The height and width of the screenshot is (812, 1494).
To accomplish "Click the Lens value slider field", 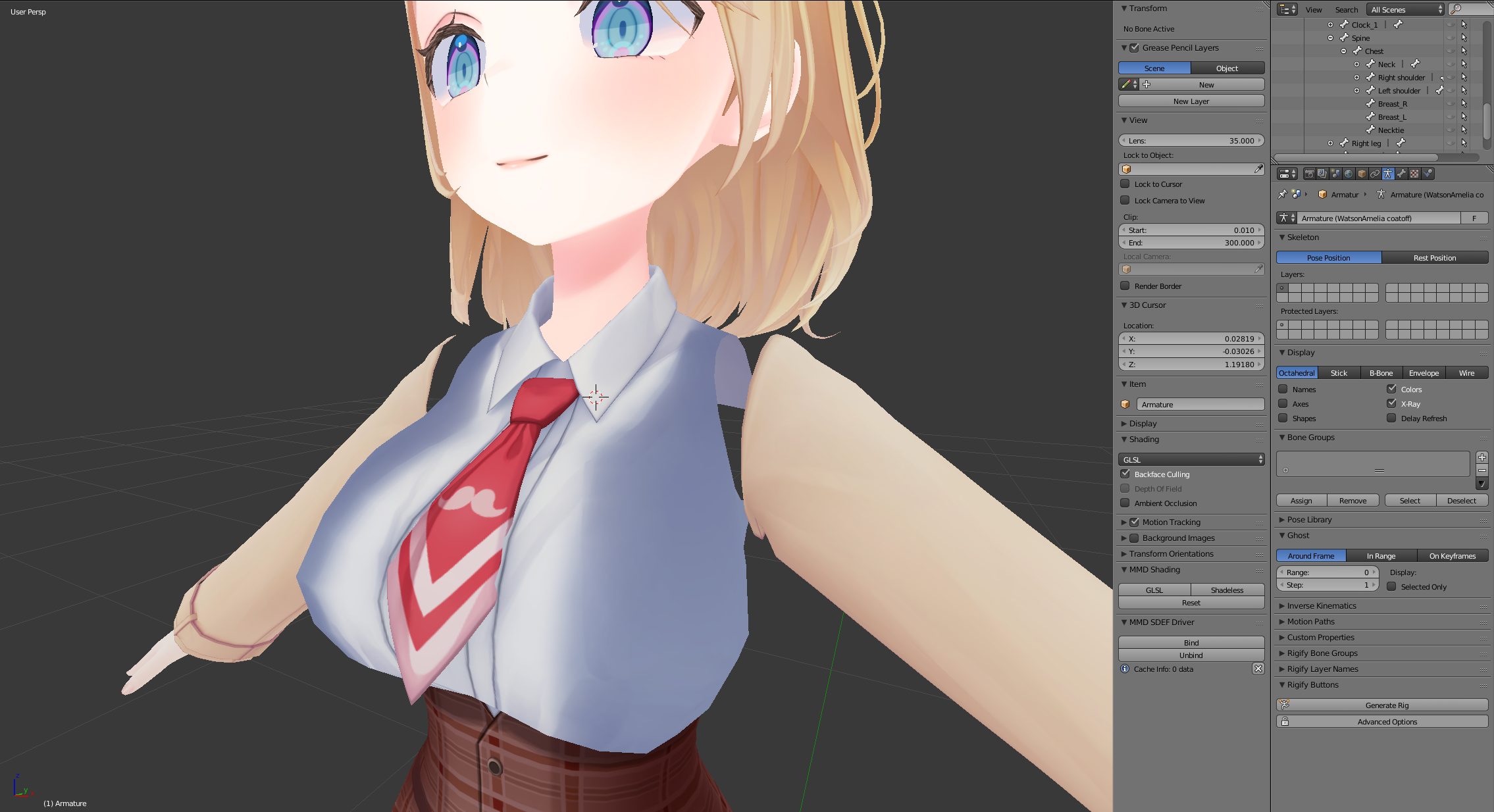I will (x=1191, y=140).
